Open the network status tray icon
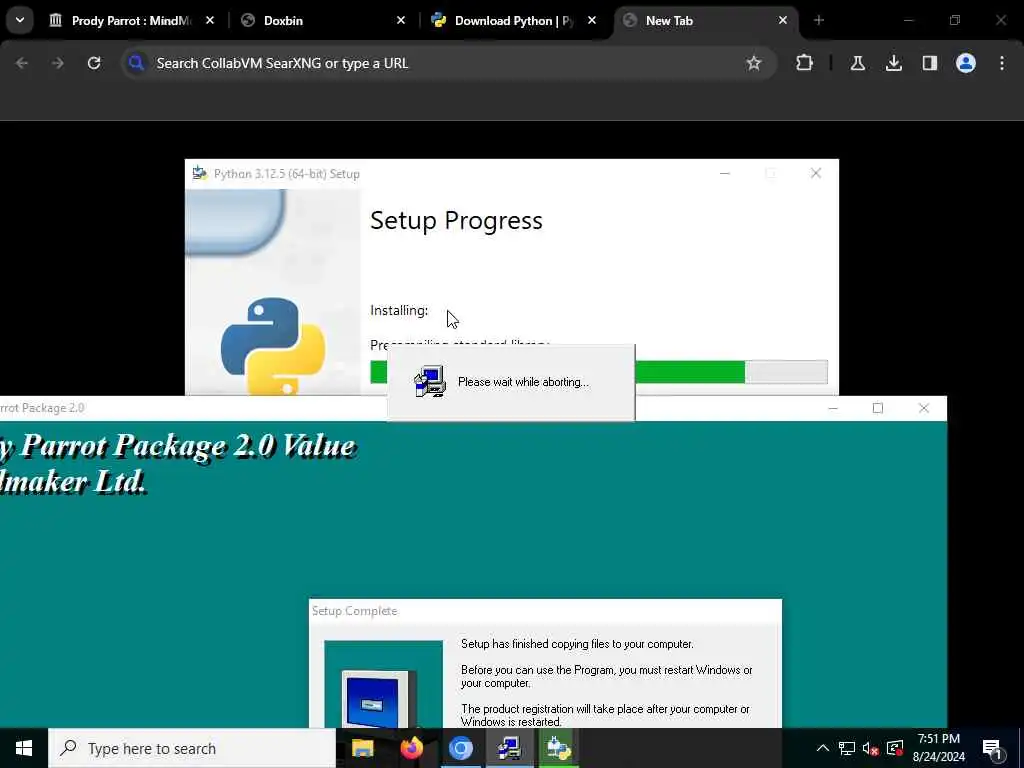 pos(847,748)
